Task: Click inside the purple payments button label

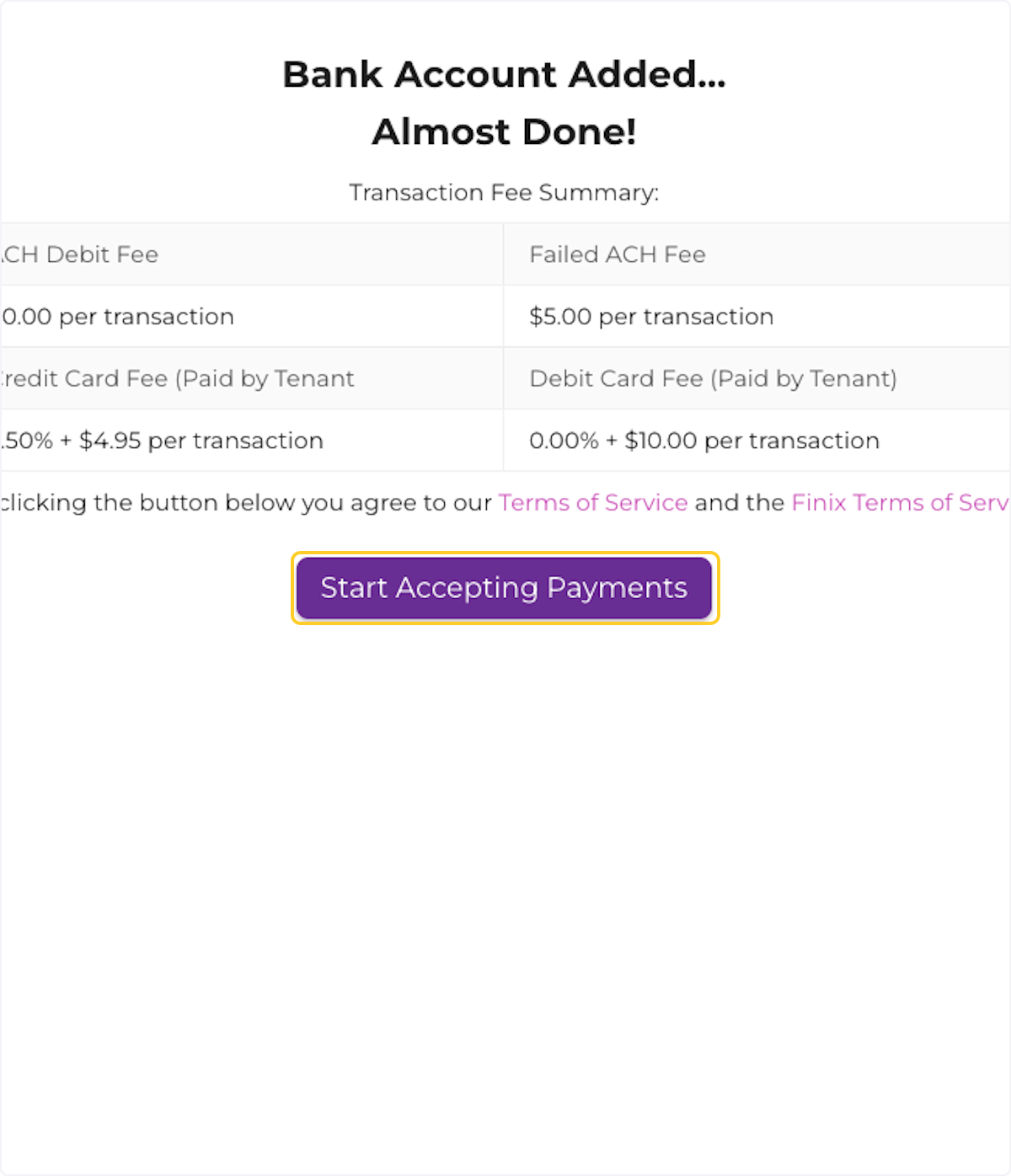Action: [504, 588]
